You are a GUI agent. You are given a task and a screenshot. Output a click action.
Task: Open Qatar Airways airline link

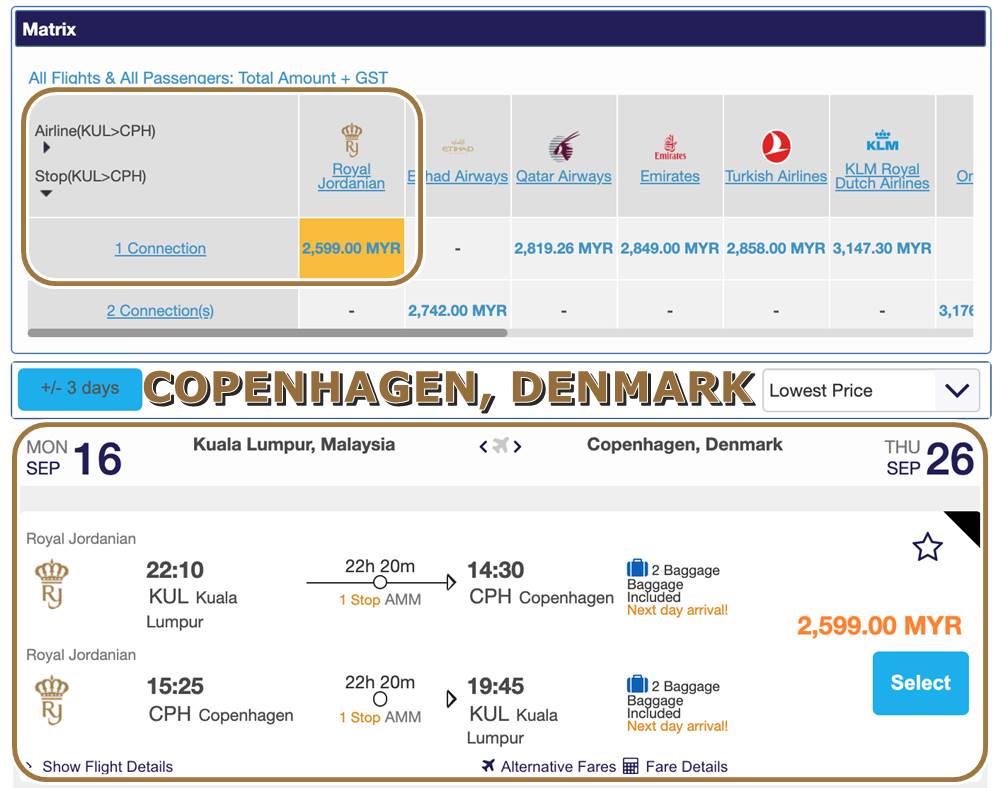pos(564,177)
